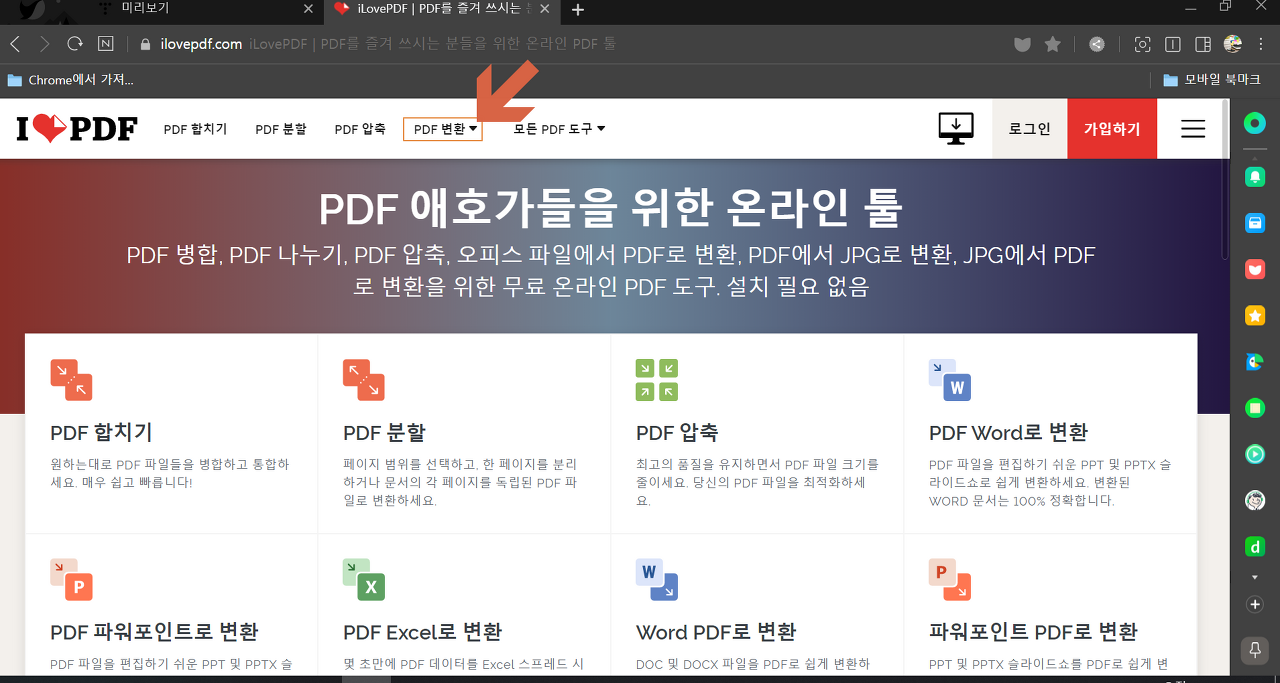The height and width of the screenshot is (683, 1280).
Task: Expand more sidebar apps down arrow
Action: click(1254, 578)
